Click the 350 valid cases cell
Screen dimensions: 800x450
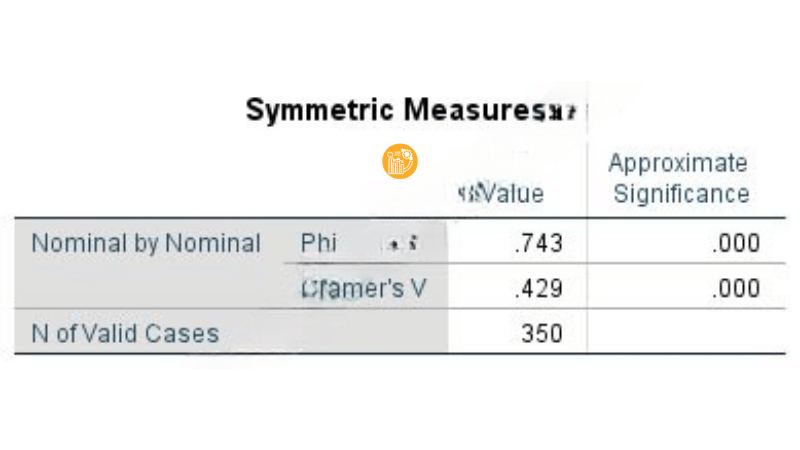tap(543, 333)
